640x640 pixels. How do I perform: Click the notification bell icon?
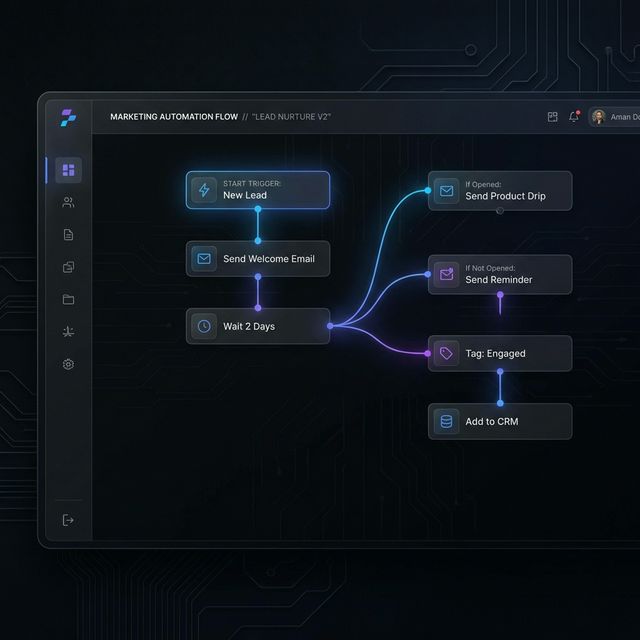574,117
